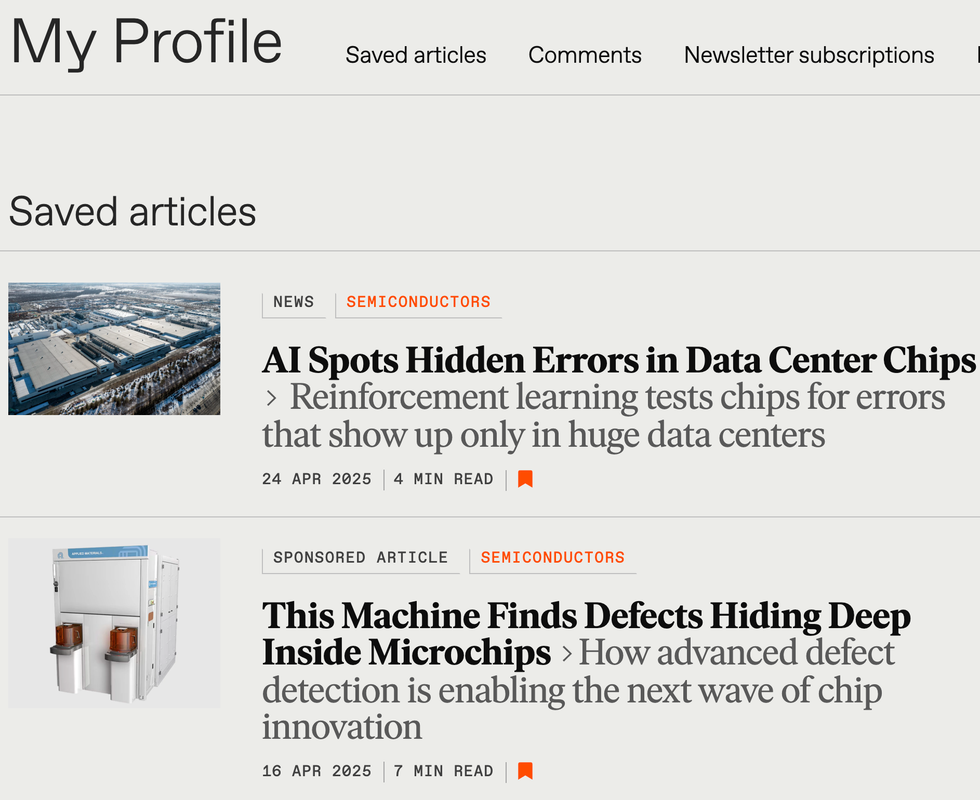Click the SPONSORED ARTICLE label
980x800 pixels.
[x=359, y=557]
